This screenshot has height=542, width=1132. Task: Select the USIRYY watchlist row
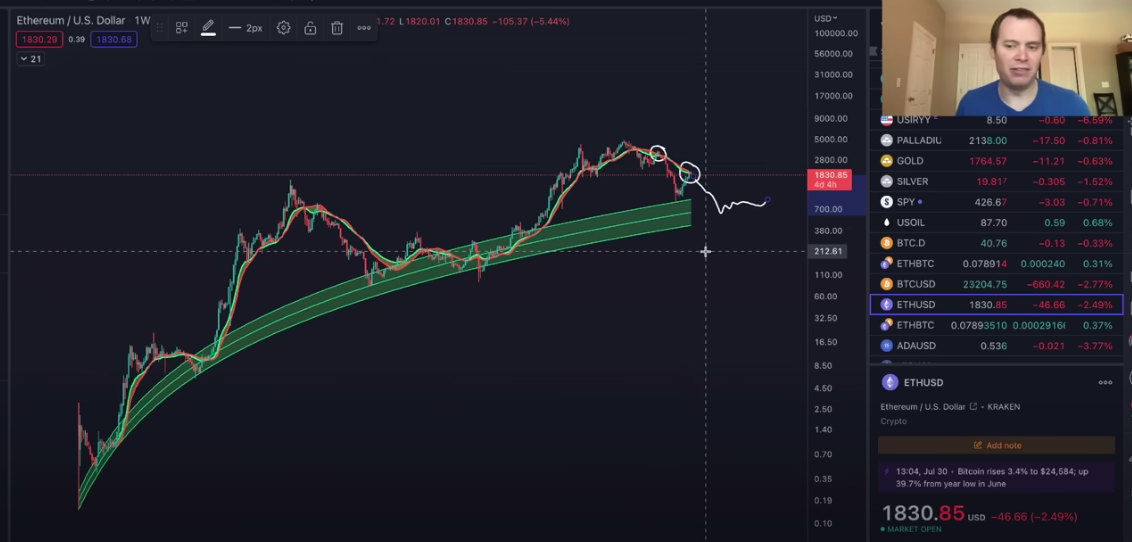pyautogui.click(x=996, y=121)
